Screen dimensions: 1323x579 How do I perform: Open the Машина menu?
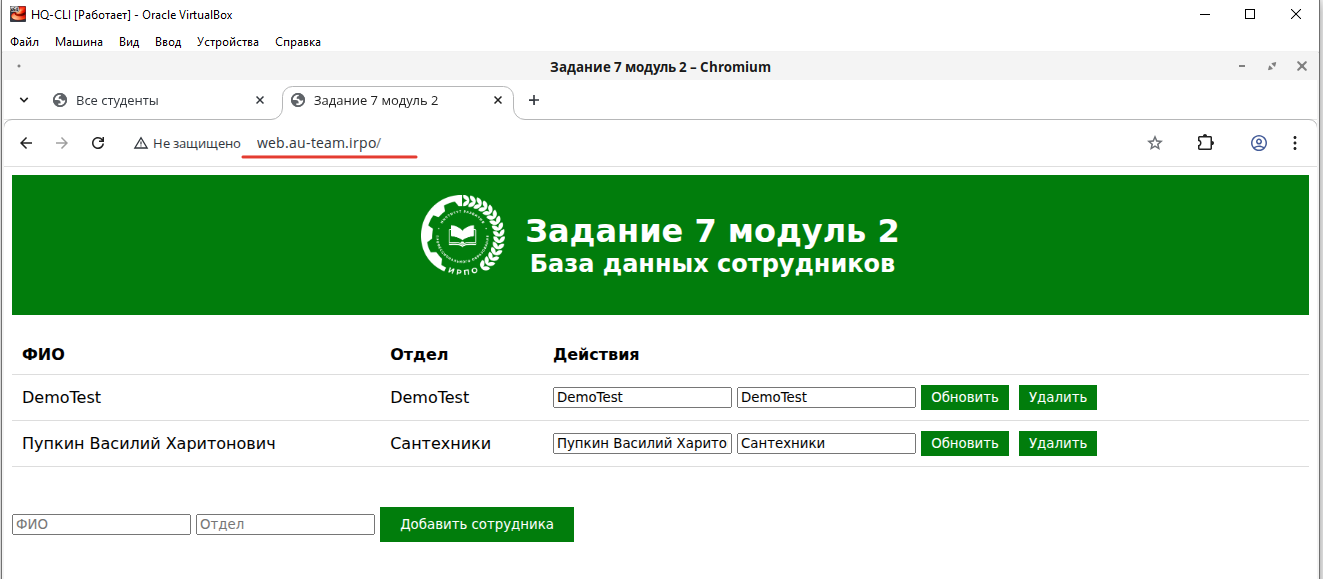tap(79, 42)
